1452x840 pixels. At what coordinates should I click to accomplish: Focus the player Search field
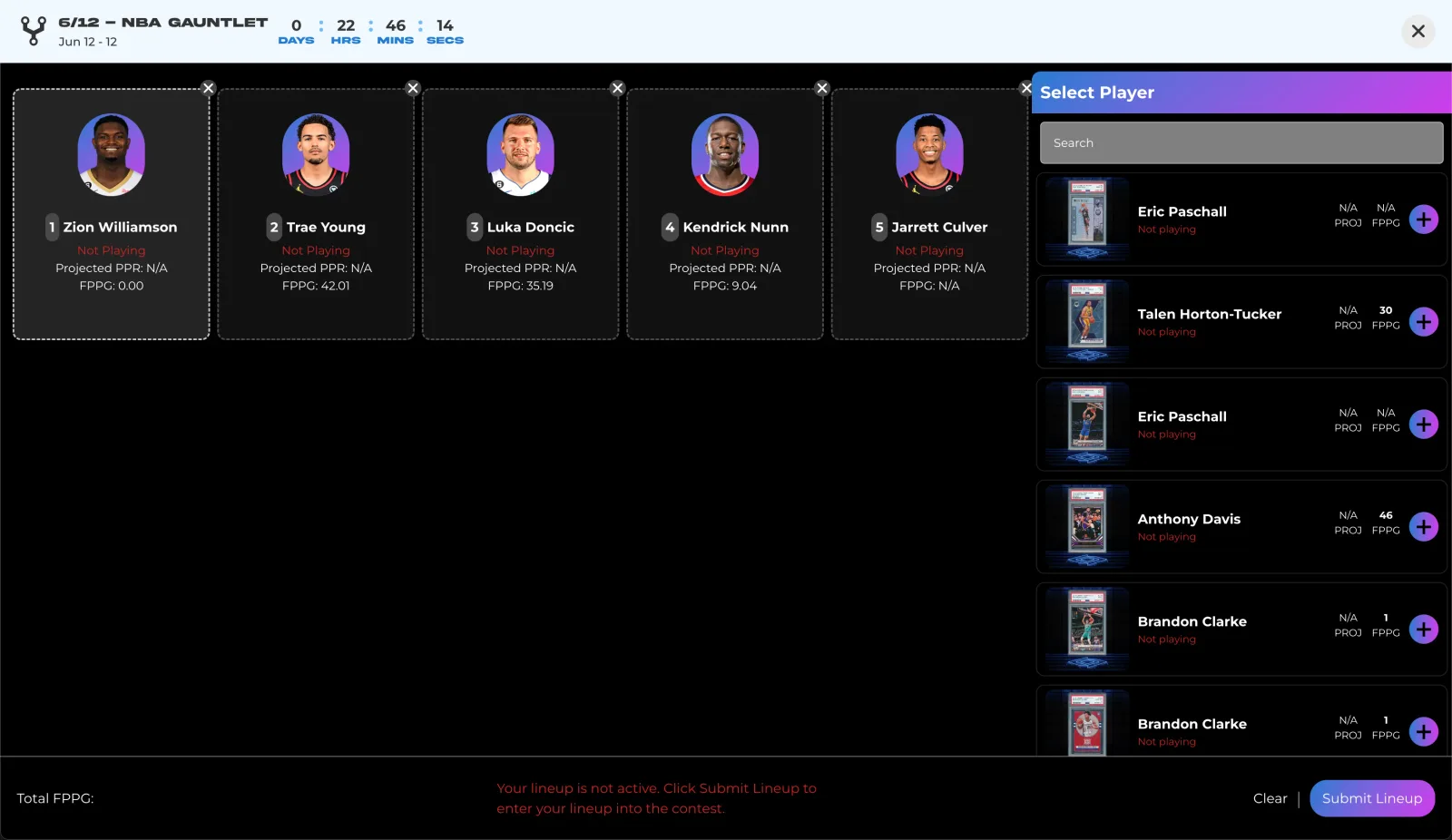click(1241, 142)
